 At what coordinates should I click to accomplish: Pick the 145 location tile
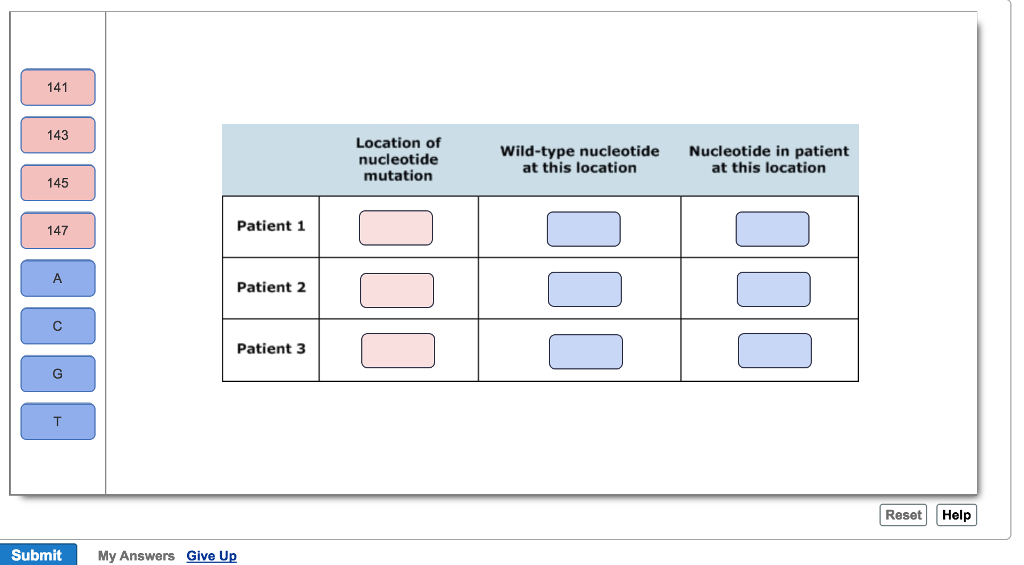click(57, 182)
